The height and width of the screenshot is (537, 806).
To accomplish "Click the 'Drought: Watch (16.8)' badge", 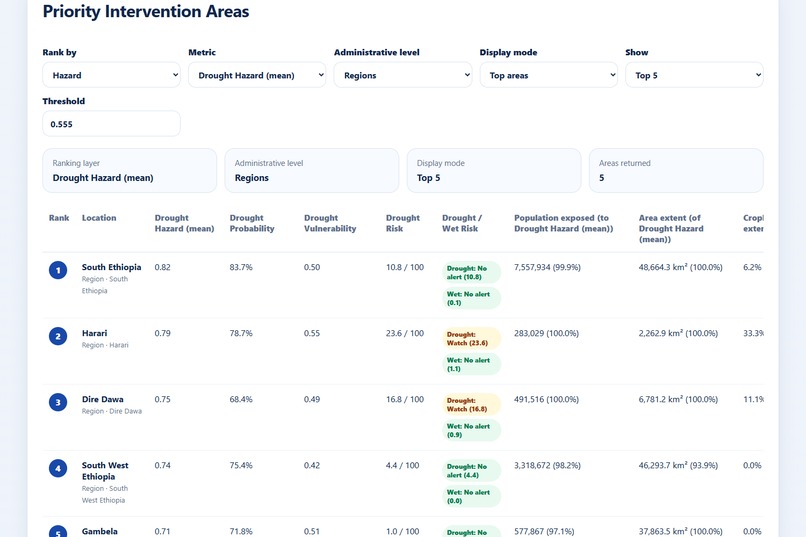I will coord(471,404).
